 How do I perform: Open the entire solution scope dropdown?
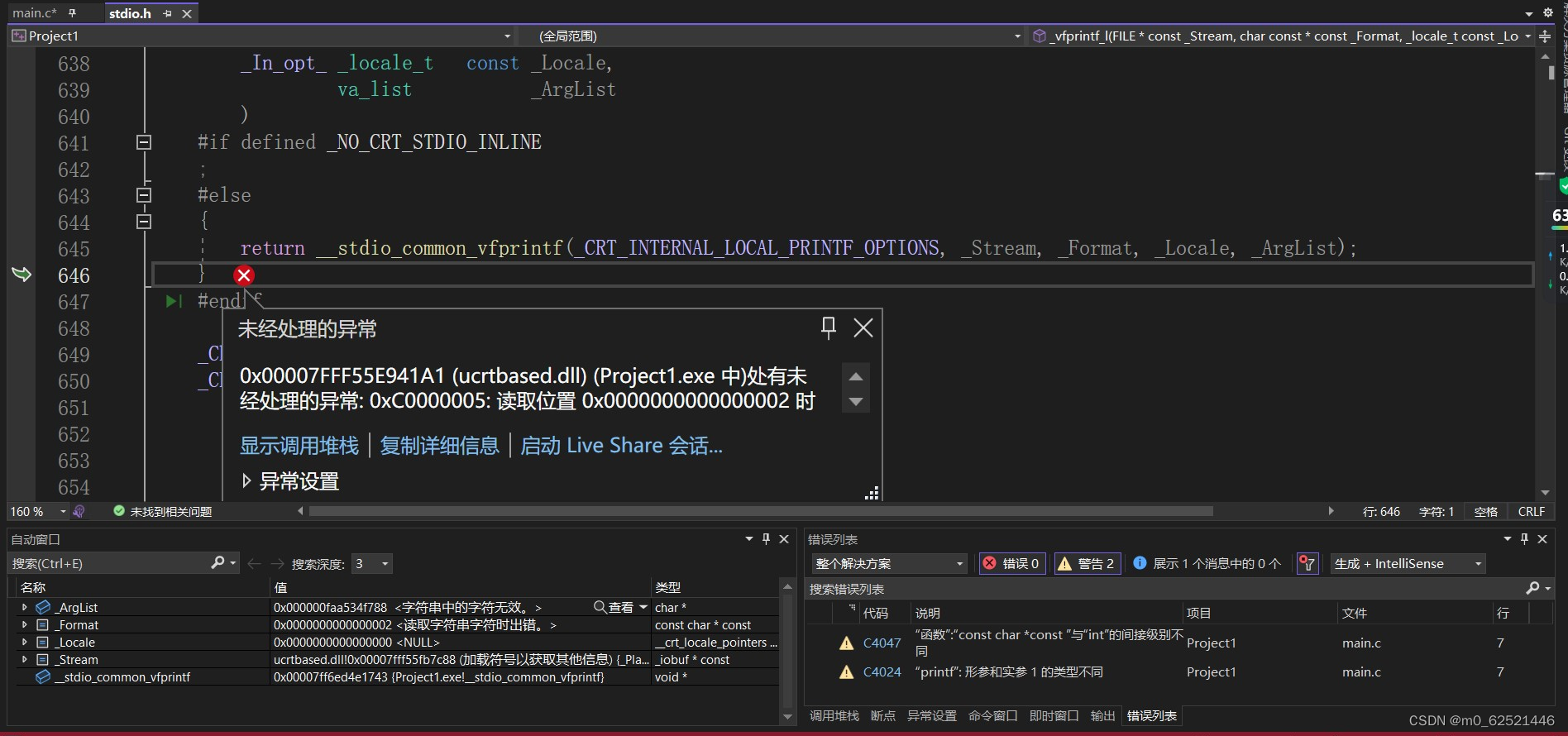(x=889, y=564)
